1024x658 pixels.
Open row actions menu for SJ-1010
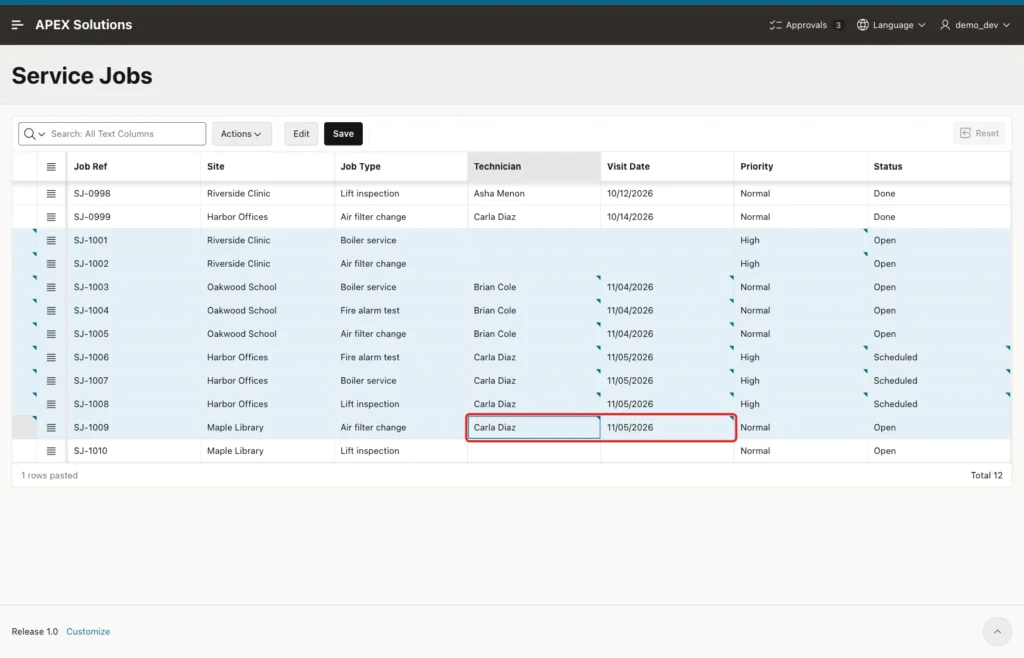click(x=51, y=451)
